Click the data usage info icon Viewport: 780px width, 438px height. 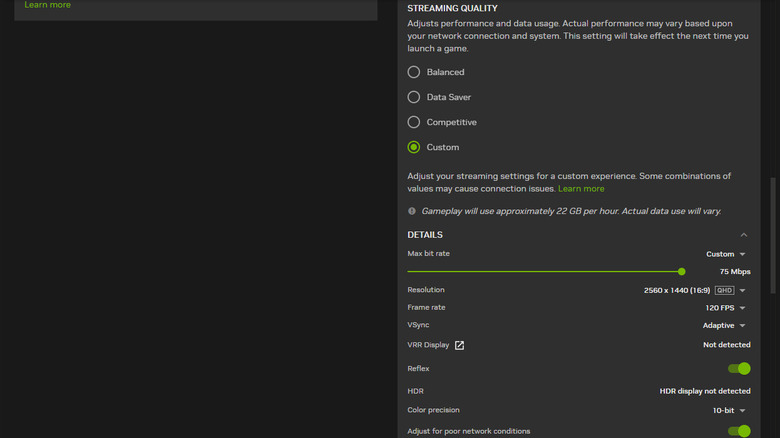coord(412,211)
